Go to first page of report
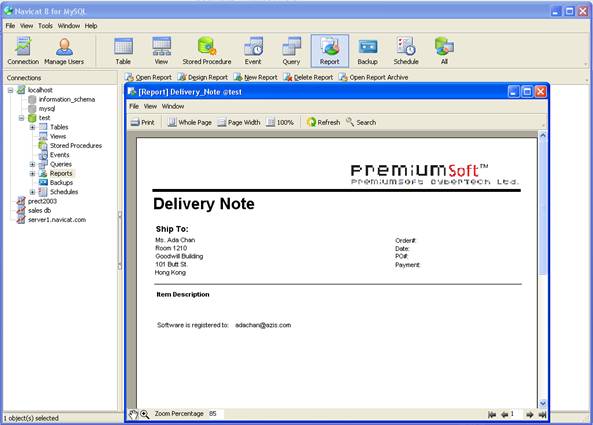 tap(492, 415)
